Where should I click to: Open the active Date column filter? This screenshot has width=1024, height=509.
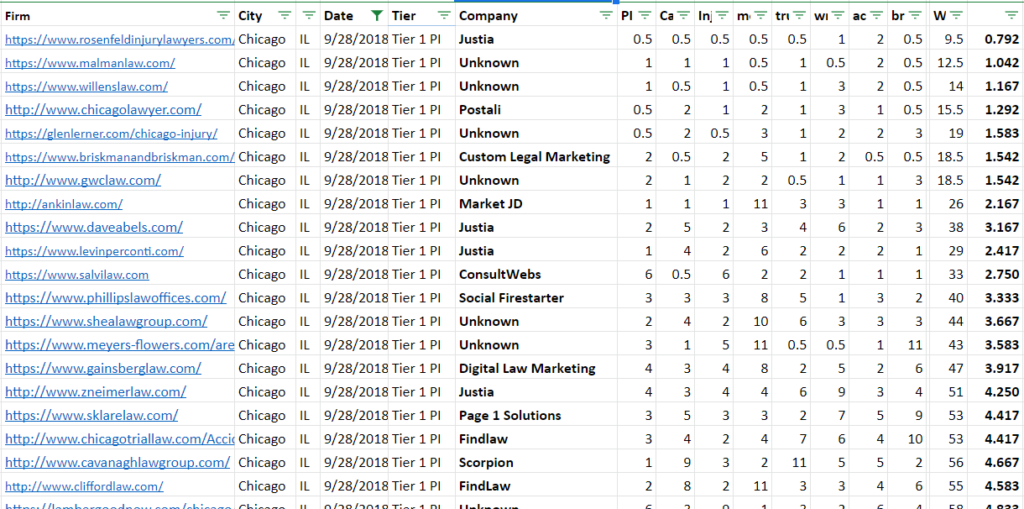pyautogui.click(x=377, y=16)
